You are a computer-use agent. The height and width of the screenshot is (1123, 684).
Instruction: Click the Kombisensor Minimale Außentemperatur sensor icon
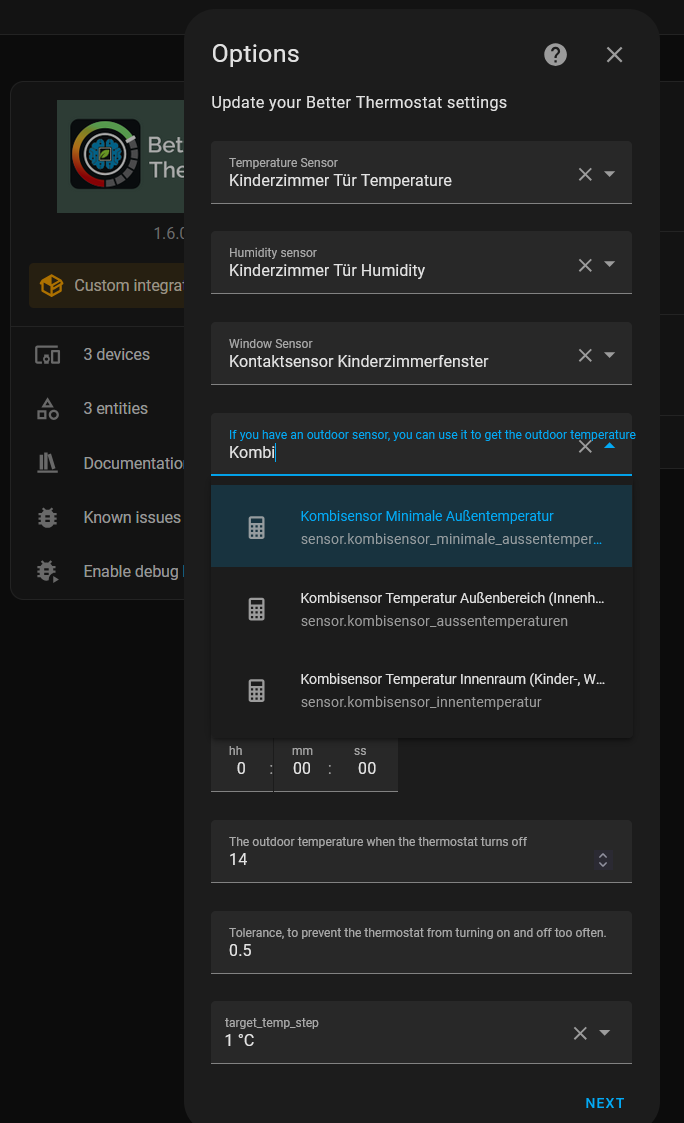click(x=258, y=525)
